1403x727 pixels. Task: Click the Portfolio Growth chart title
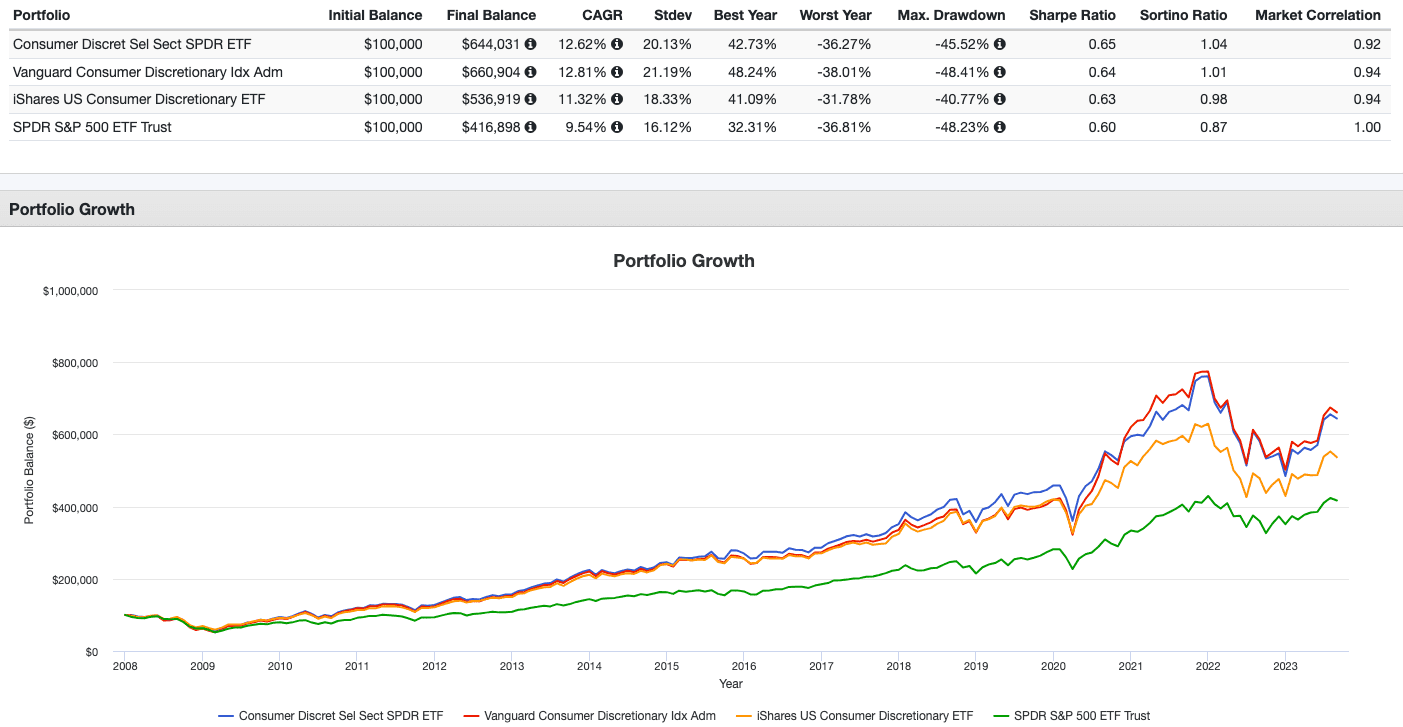pos(683,260)
